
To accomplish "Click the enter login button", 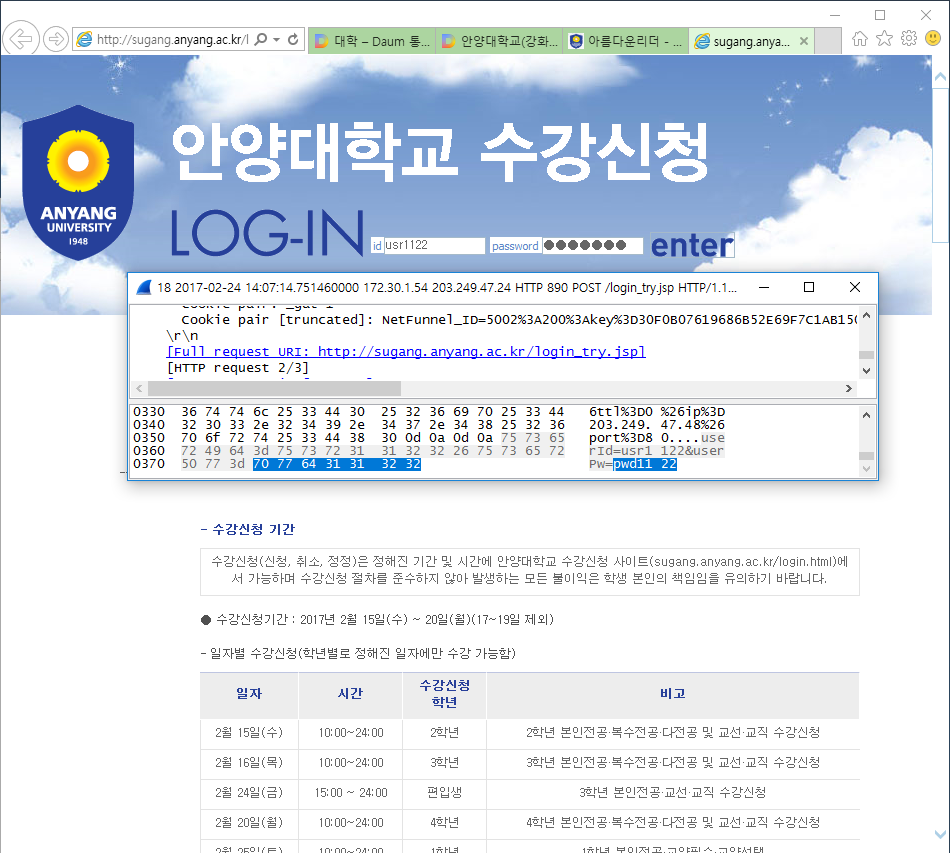I will [692, 245].
